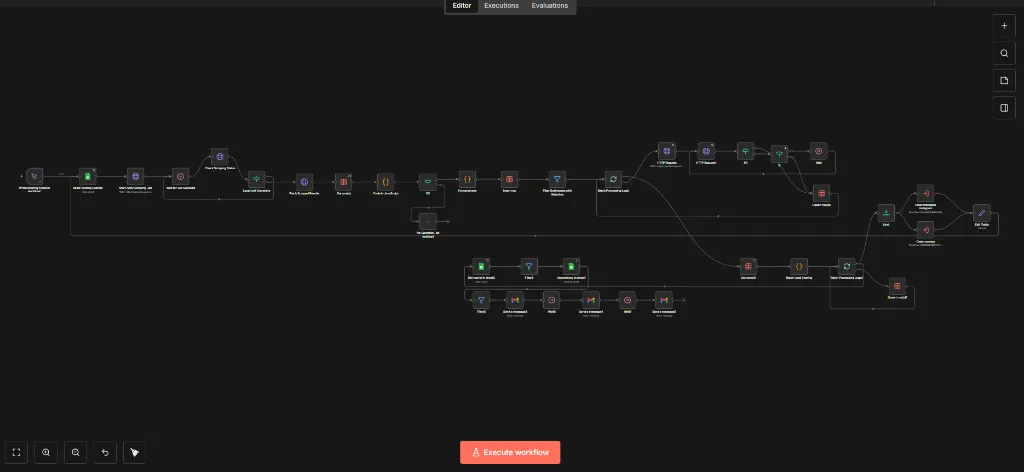Select the HTTP Request1 globe node
The height and width of the screenshot is (472, 1024).
click(706, 151)
